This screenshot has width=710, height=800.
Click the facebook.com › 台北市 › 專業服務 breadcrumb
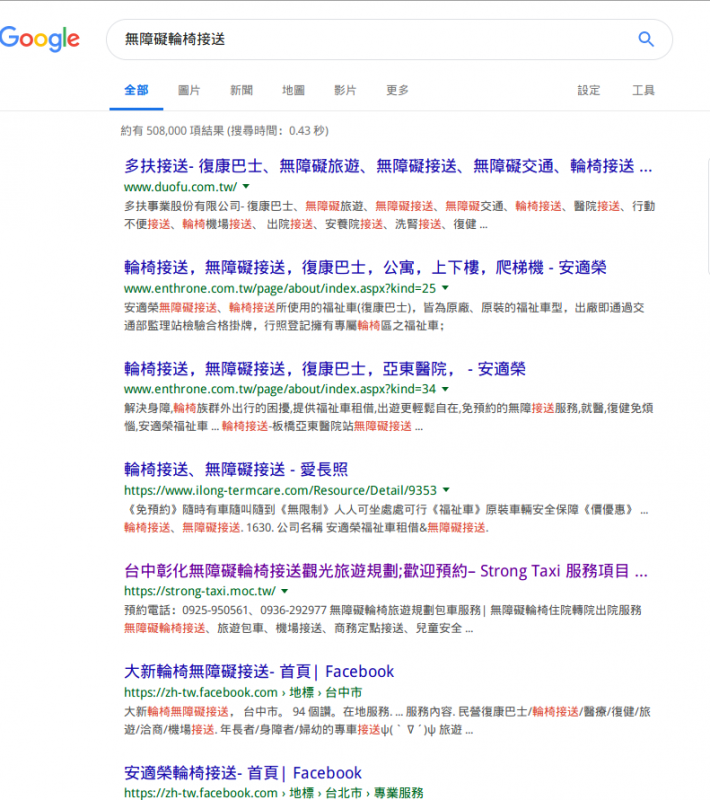point(274,792)
